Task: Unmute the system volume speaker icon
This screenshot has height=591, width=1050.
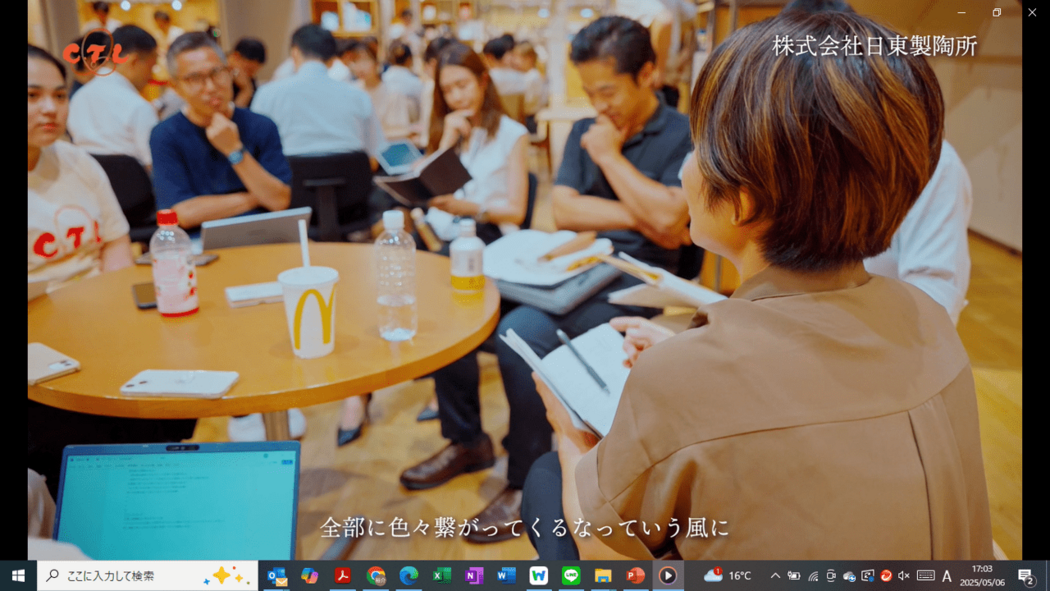Action: click(x=904, y=576)
